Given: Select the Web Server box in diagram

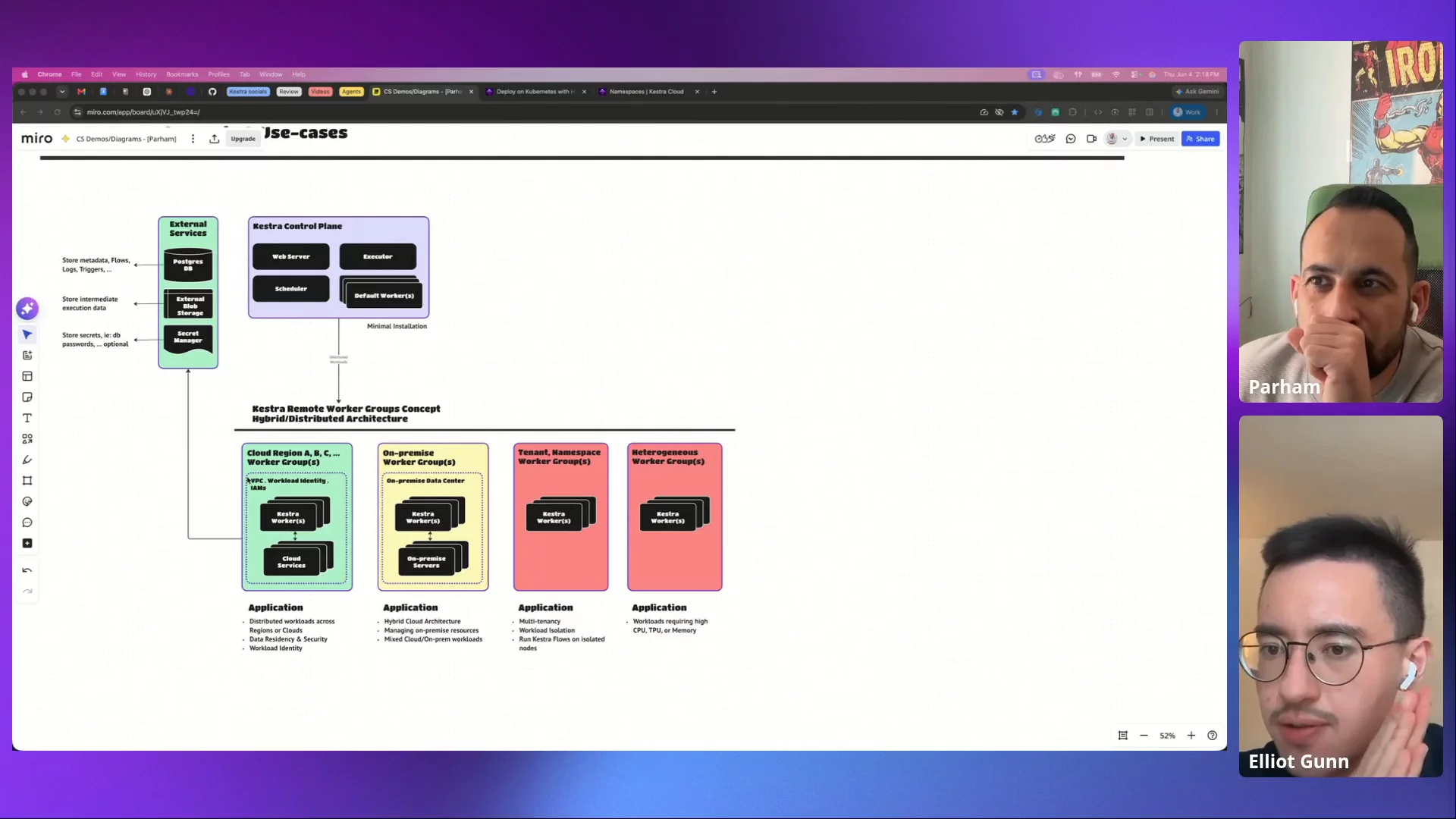Looking at the screenshot, I should 291,256.
